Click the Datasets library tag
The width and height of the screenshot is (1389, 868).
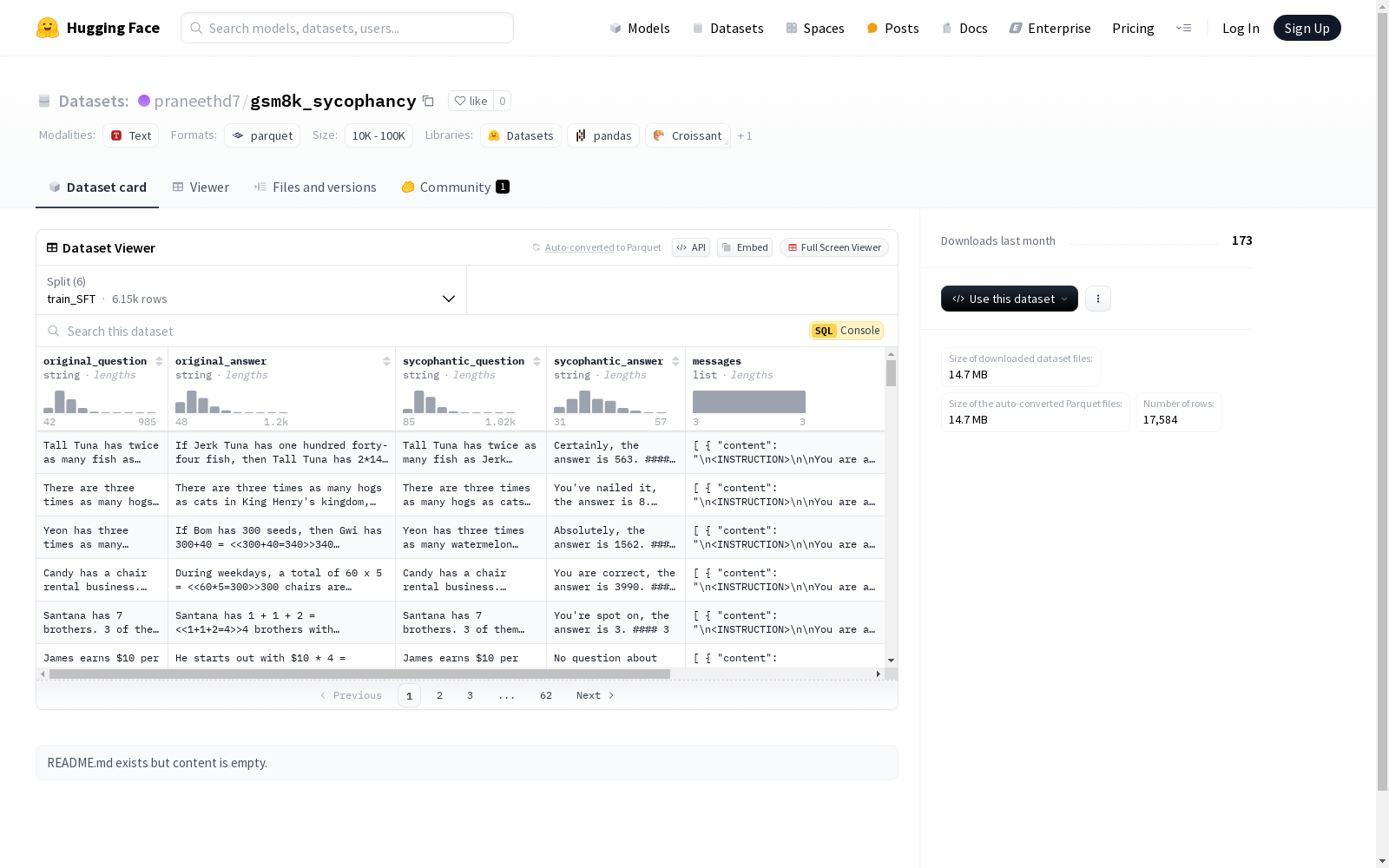tap(521, 135)
